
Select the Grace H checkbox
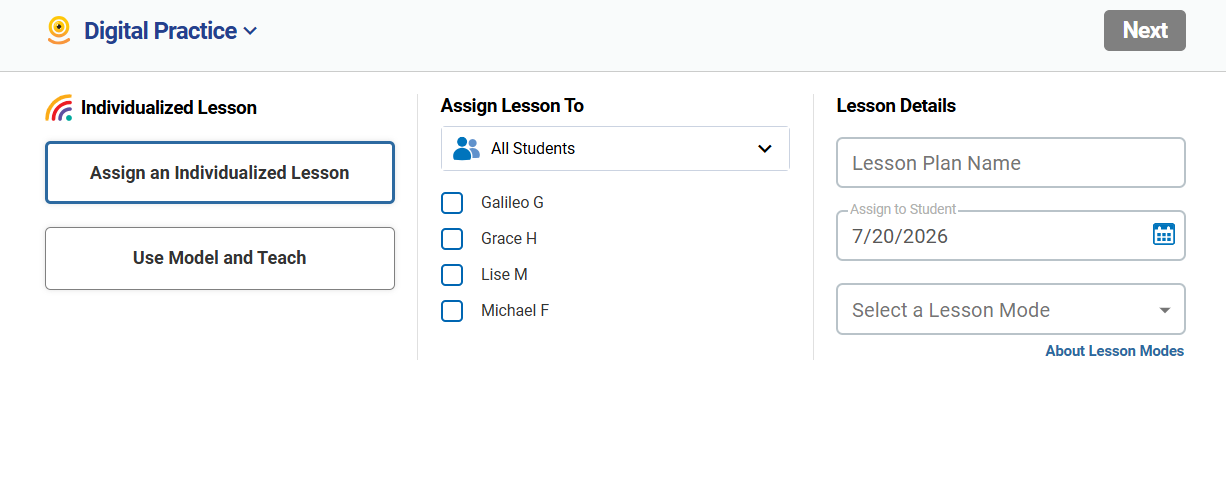coord(452,239)
